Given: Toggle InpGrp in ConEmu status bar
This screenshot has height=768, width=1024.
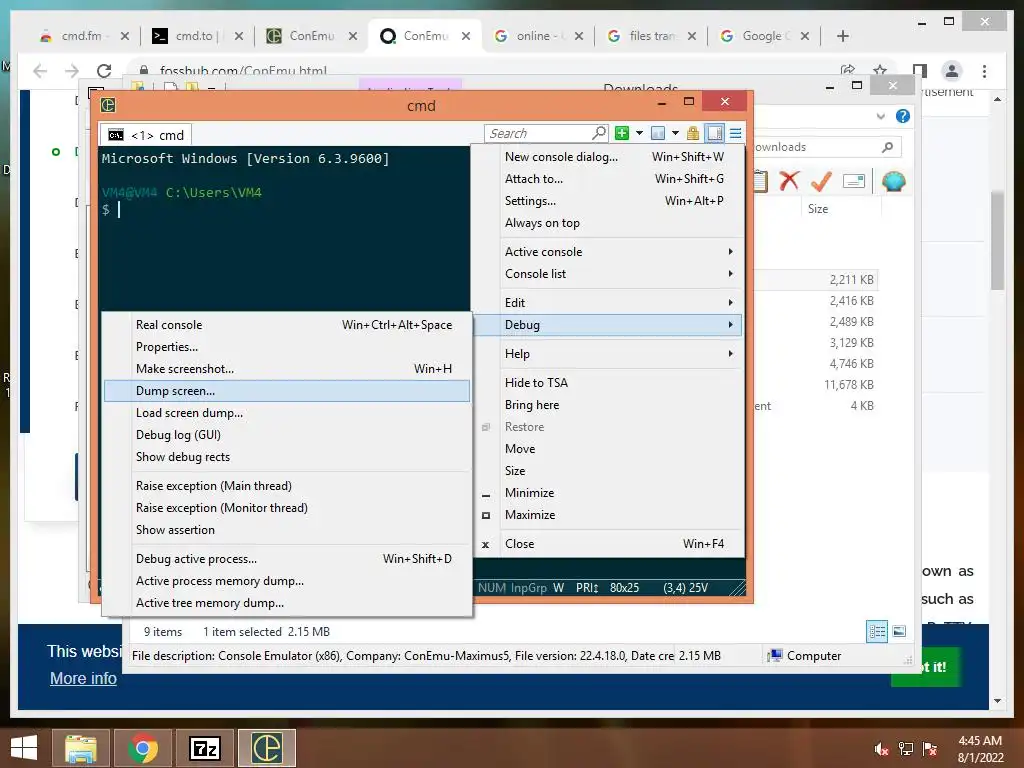Looking at the screenshot, I should click(x=529, y=588).
